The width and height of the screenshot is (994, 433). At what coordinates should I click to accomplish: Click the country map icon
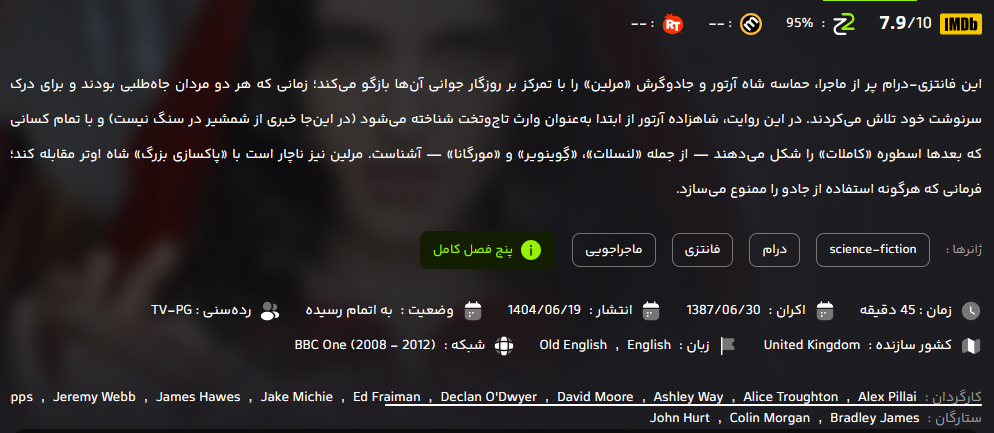971,346
